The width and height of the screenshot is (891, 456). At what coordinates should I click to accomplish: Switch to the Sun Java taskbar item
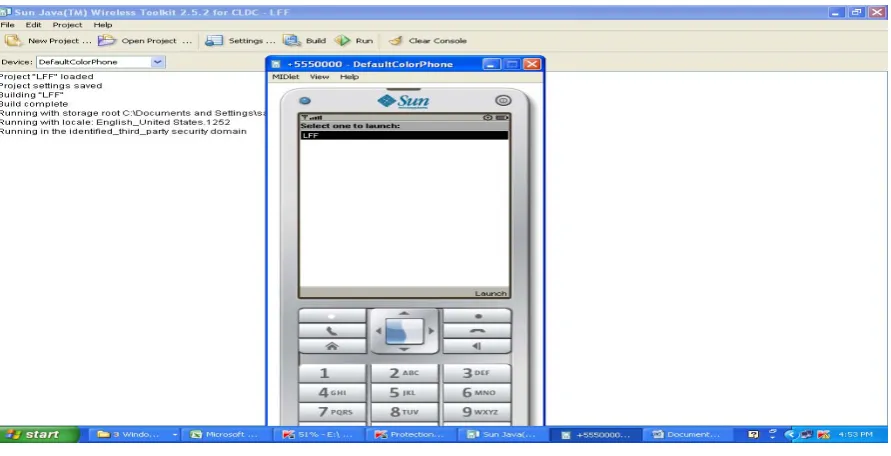503,435
